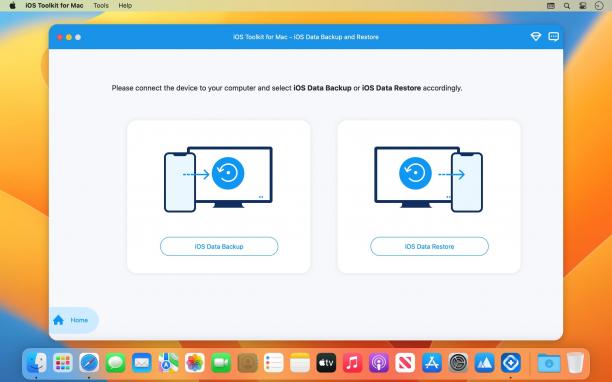This screenshot has height=382, width=612.
Task: Open the Help menu
Action: coord(125,5)
